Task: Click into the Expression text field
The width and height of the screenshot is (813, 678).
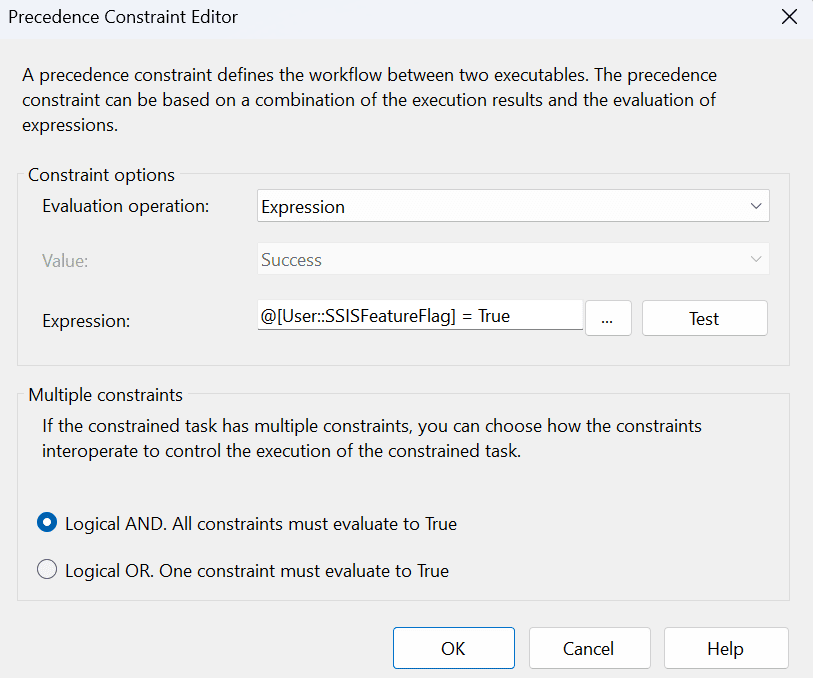Action: pos(420,315)
